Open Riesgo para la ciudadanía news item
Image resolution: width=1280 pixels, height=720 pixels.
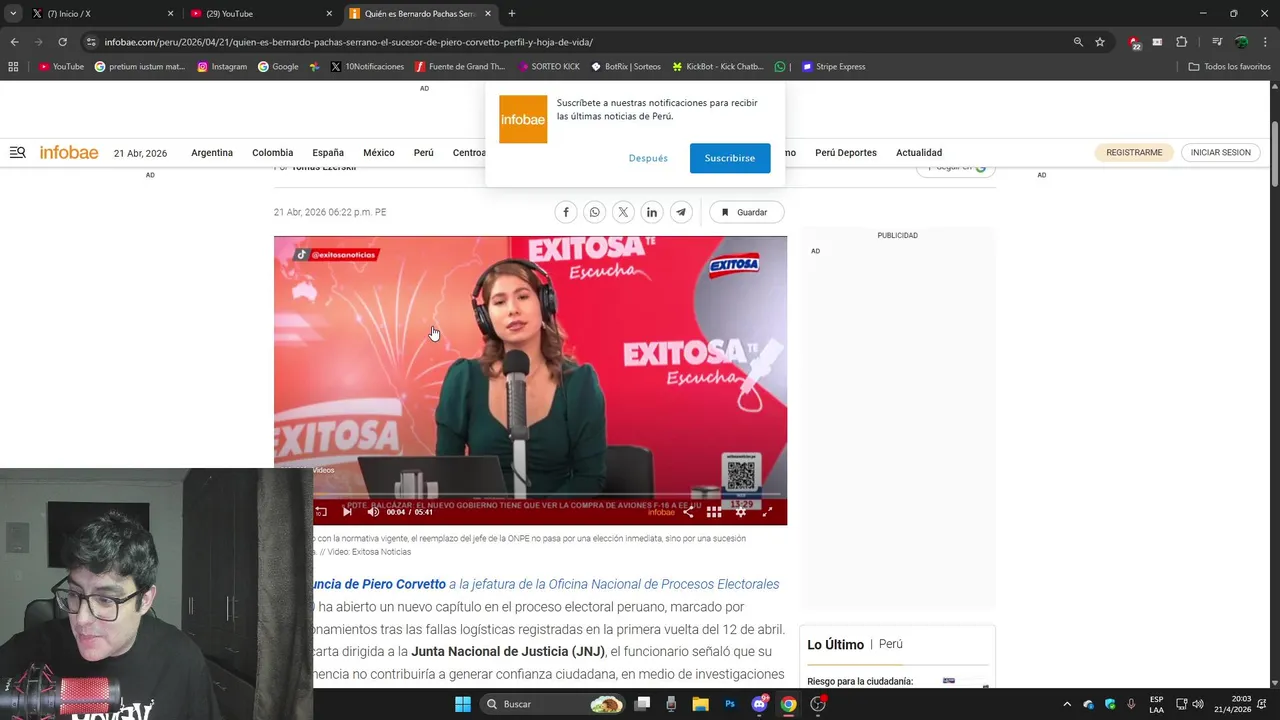(x=860, y=681)
